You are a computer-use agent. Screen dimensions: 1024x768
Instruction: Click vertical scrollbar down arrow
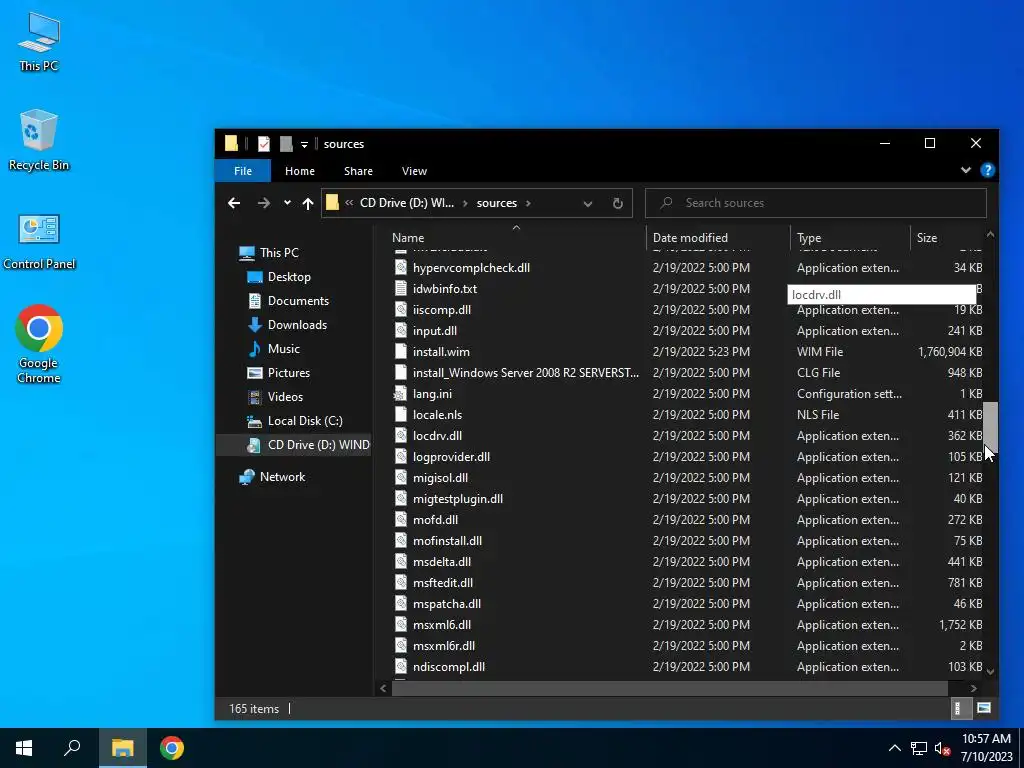pyautogui.click(x=990, y=671)
